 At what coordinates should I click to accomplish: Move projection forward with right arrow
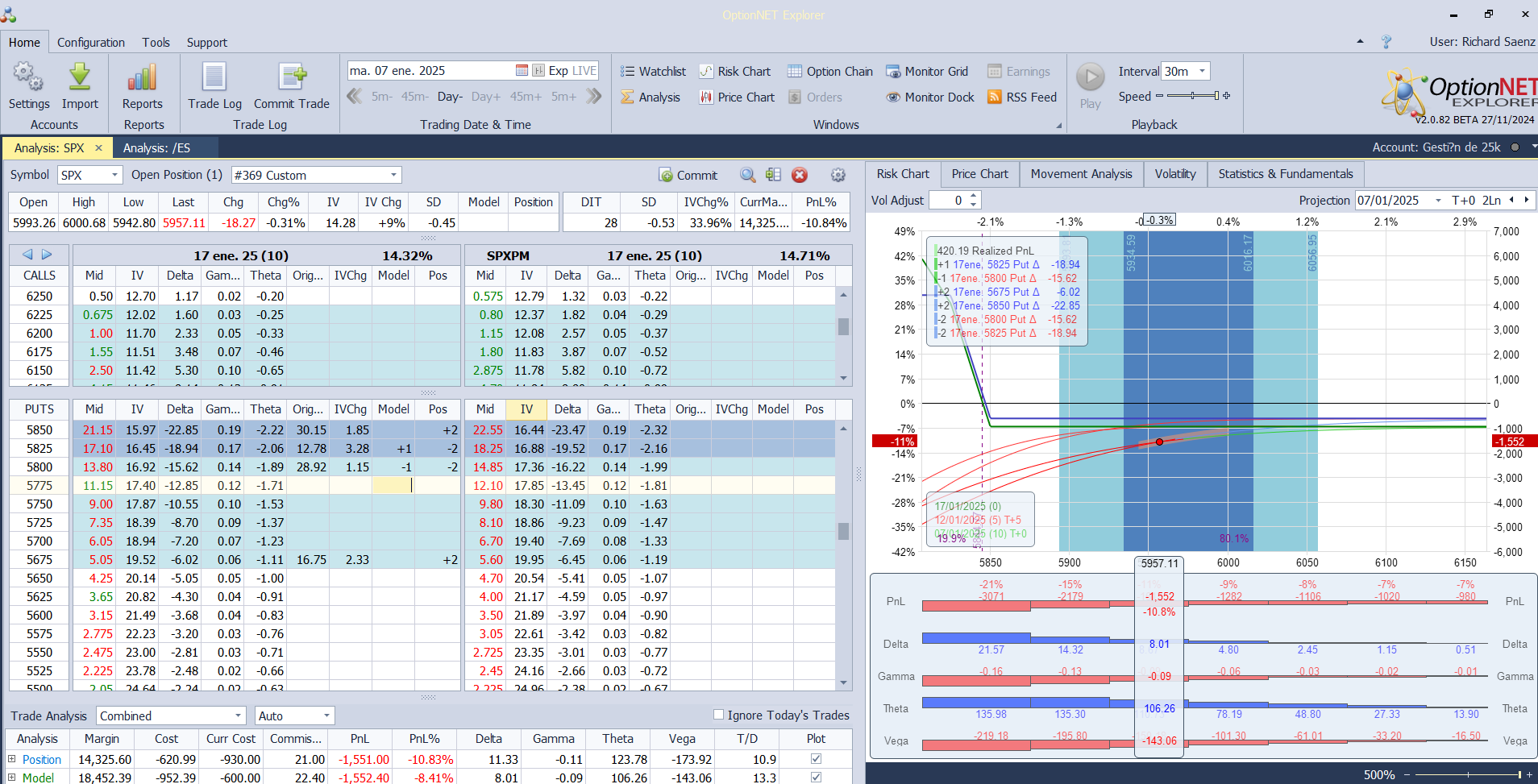click(x=1526, y=200)
